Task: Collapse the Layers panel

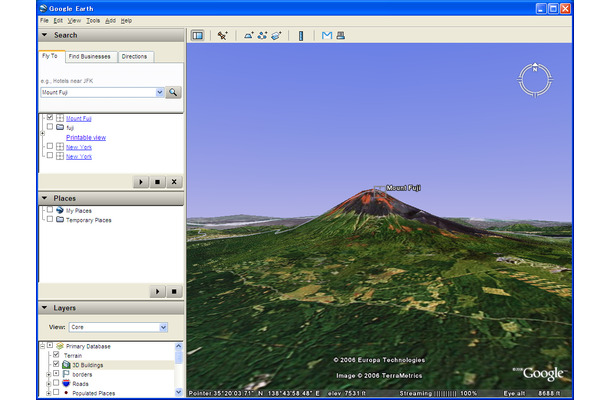Action: 45,307
